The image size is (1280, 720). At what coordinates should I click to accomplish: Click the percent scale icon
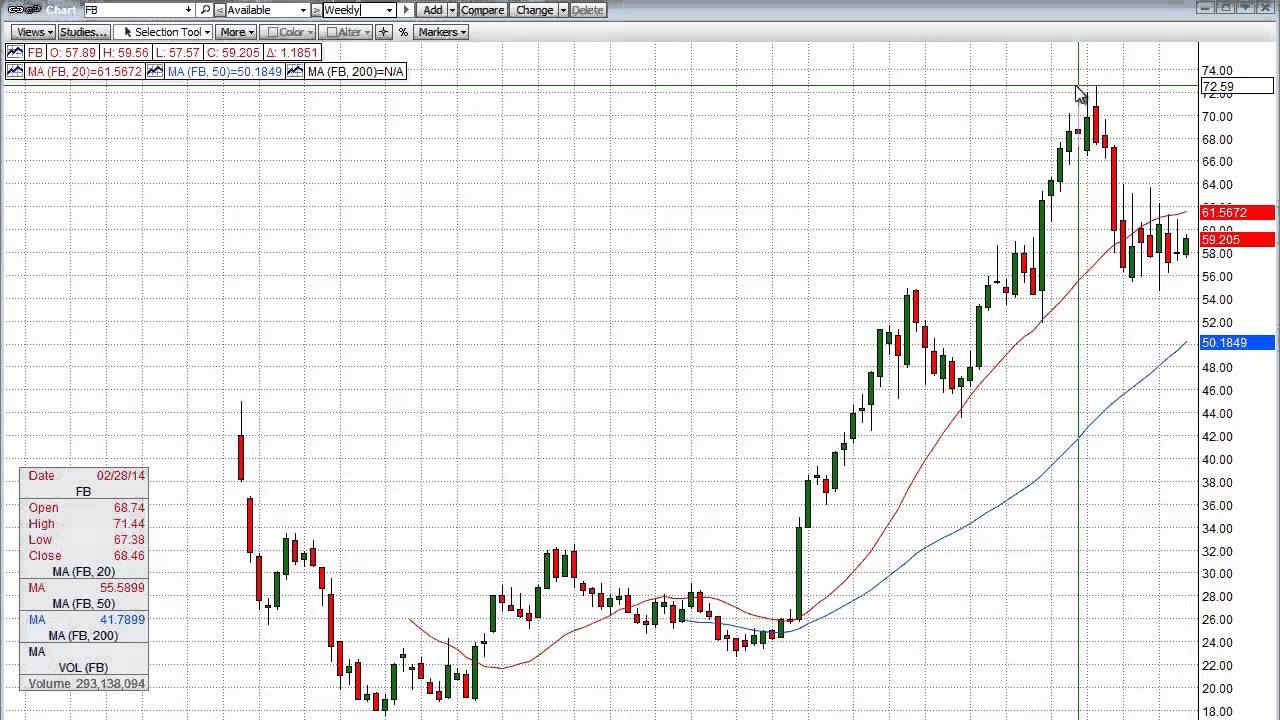tap(403, 32)
